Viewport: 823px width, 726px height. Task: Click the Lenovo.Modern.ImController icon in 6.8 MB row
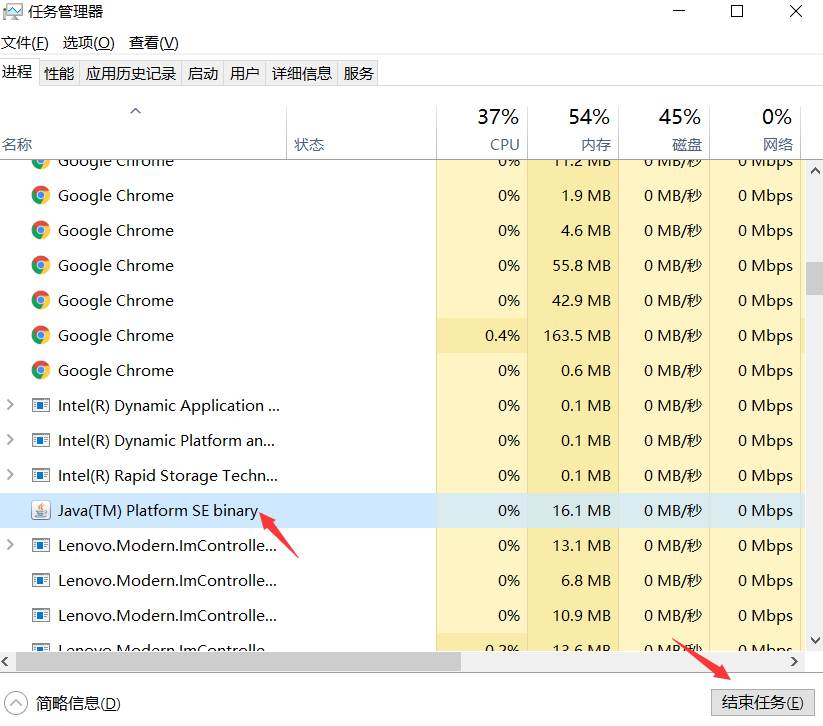[x=41, y=581]
